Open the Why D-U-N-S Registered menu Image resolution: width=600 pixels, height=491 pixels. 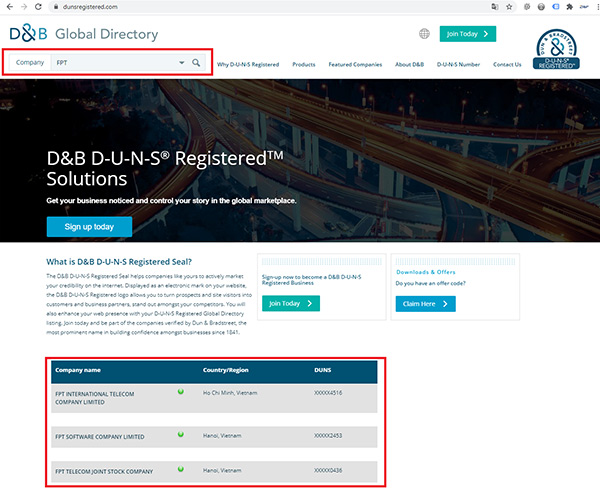248,64
